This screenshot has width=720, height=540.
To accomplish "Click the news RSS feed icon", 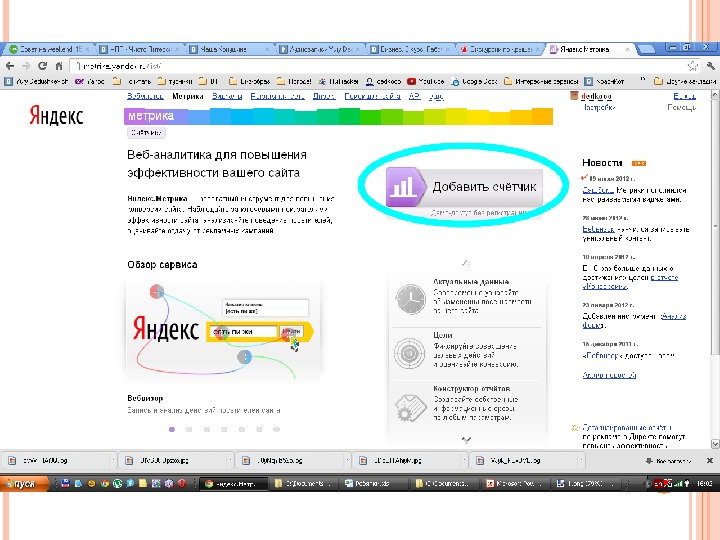I will 639,163.
